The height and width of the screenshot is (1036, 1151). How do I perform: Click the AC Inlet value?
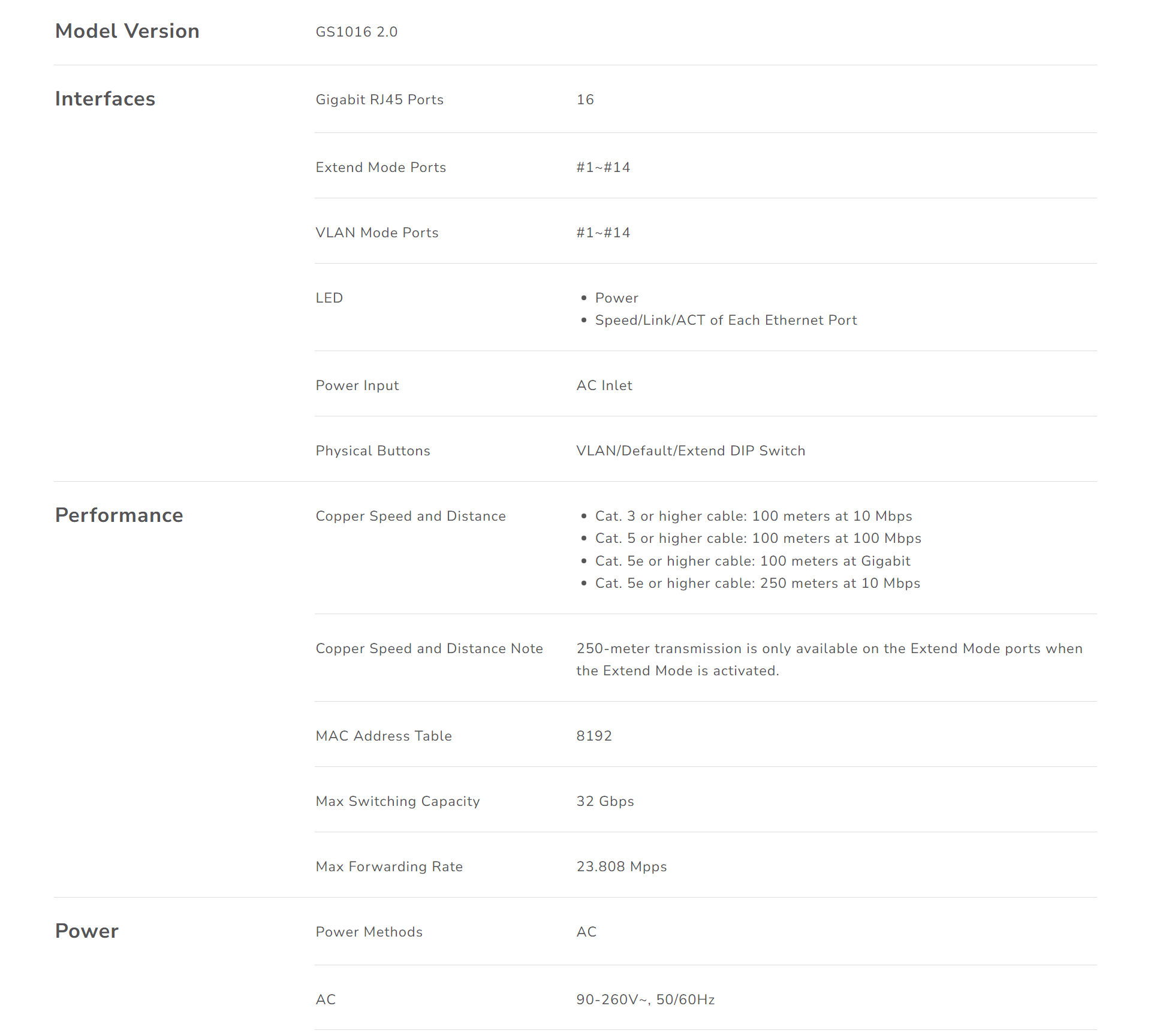[604, 385]
